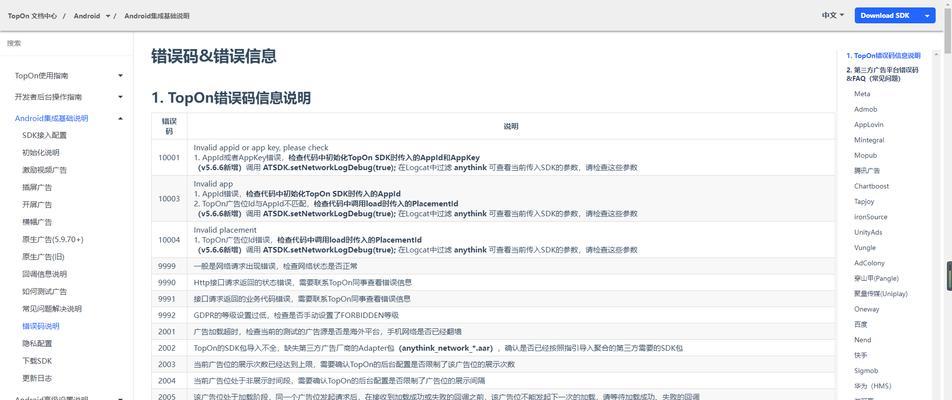The height and width of the screenshot is (400, 952).
Task: Go to TopOn 文档中心 breadcrumb
Action: (33, 16)
